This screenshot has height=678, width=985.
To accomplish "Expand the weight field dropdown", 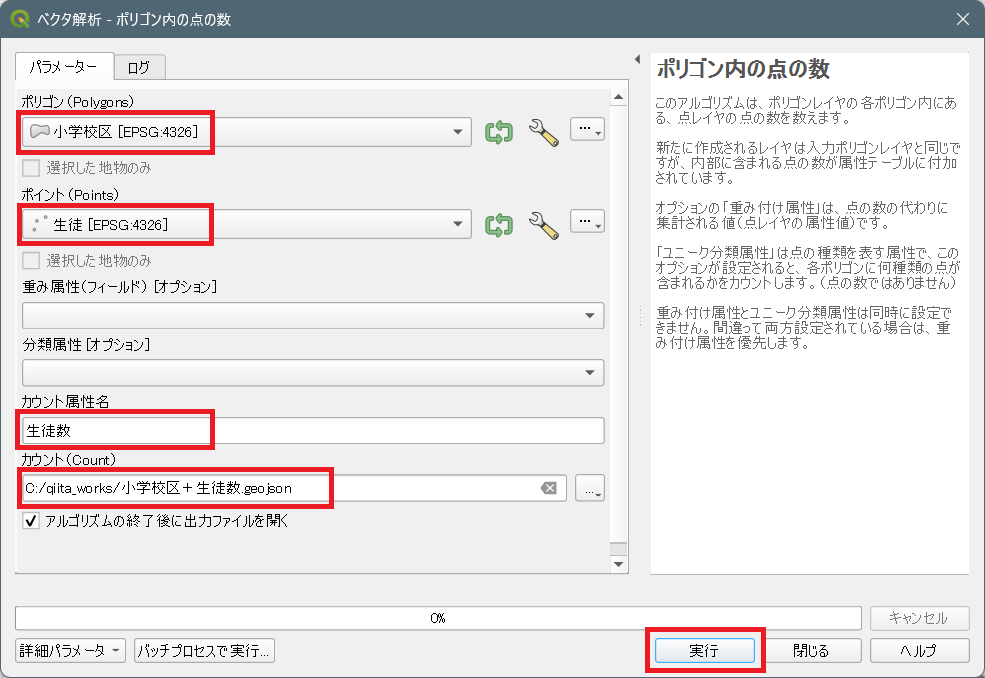I will coord(313,315).
